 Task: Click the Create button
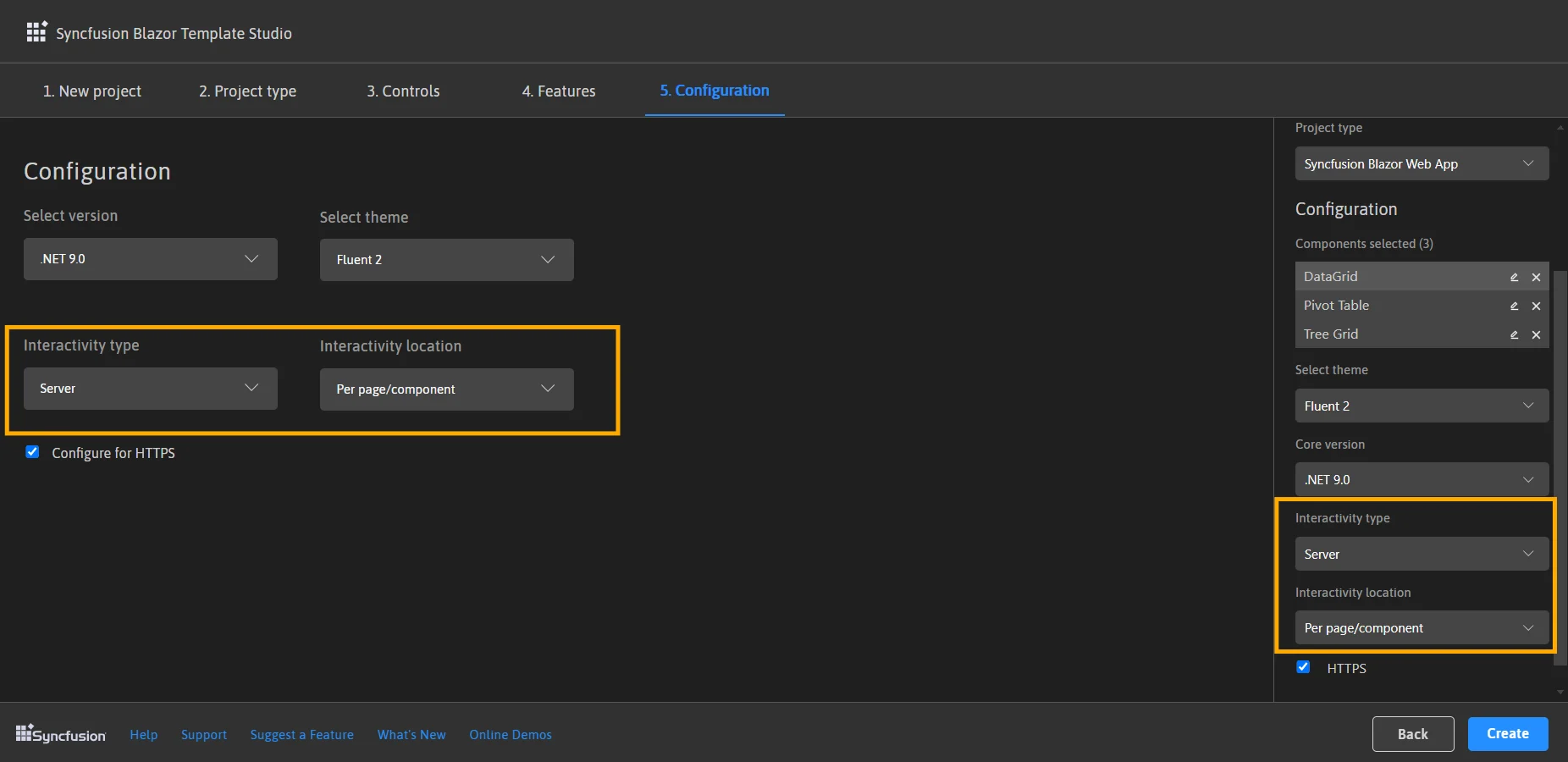1506,733
